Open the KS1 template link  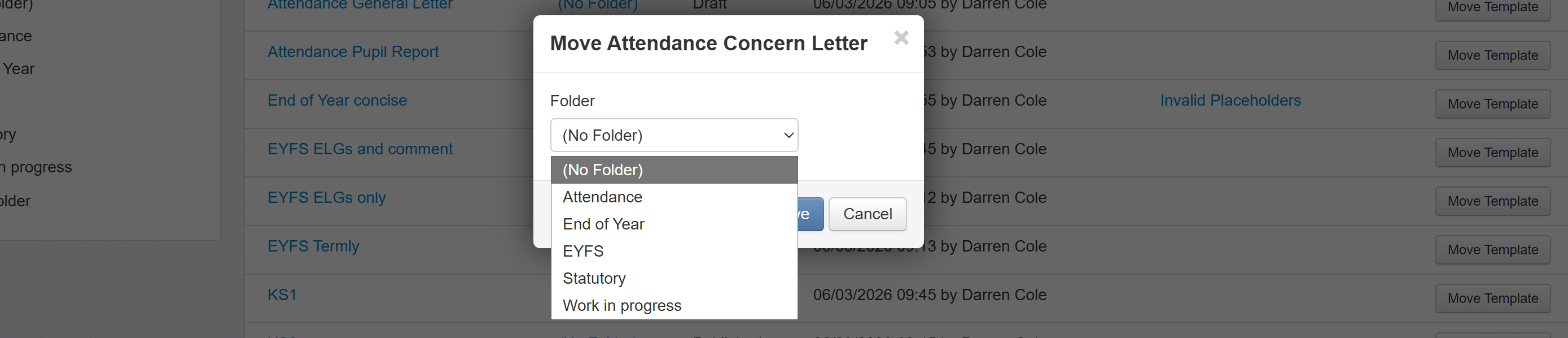(282, 296)
